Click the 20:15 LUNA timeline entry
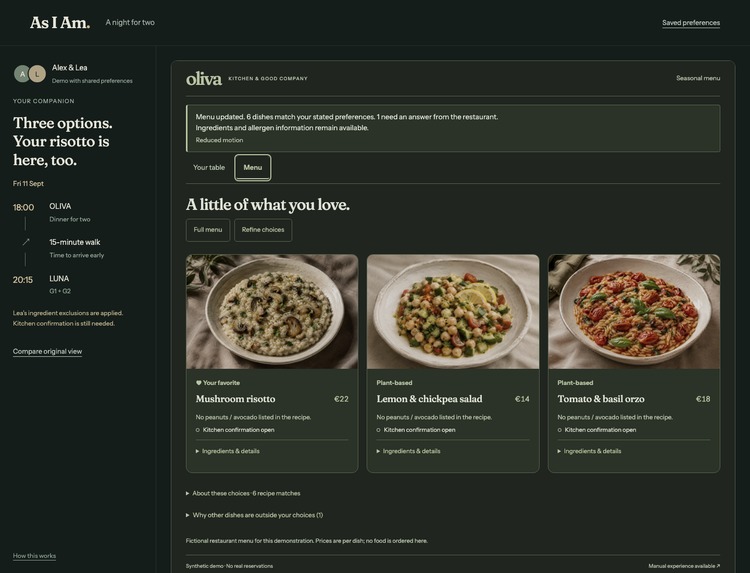 42,284
